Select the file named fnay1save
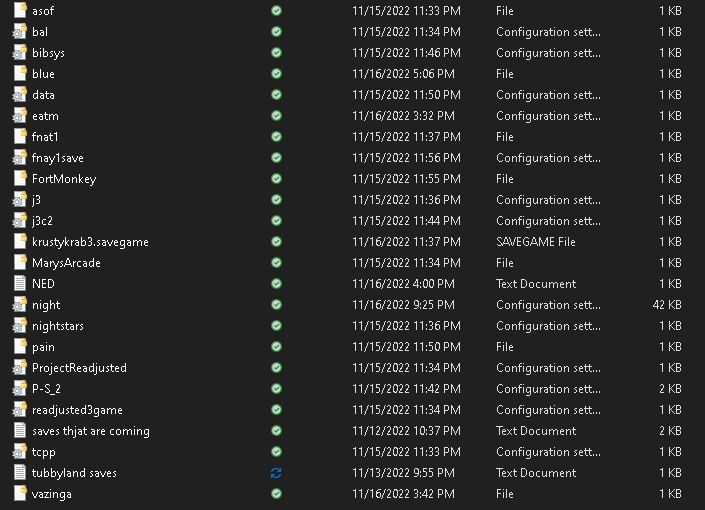This screenshot has width=705, height=510. pos(58,157)
